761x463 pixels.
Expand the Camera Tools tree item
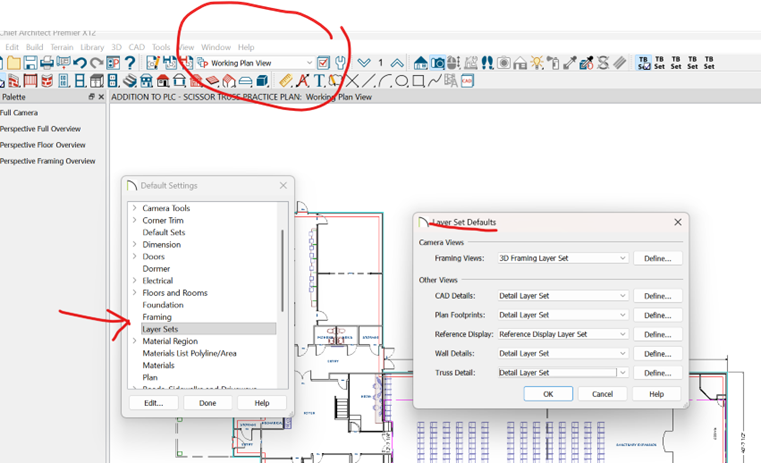134,208
